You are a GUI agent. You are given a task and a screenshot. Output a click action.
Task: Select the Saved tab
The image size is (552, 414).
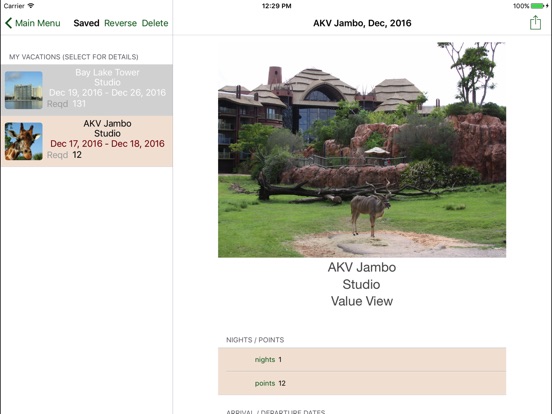86,23
